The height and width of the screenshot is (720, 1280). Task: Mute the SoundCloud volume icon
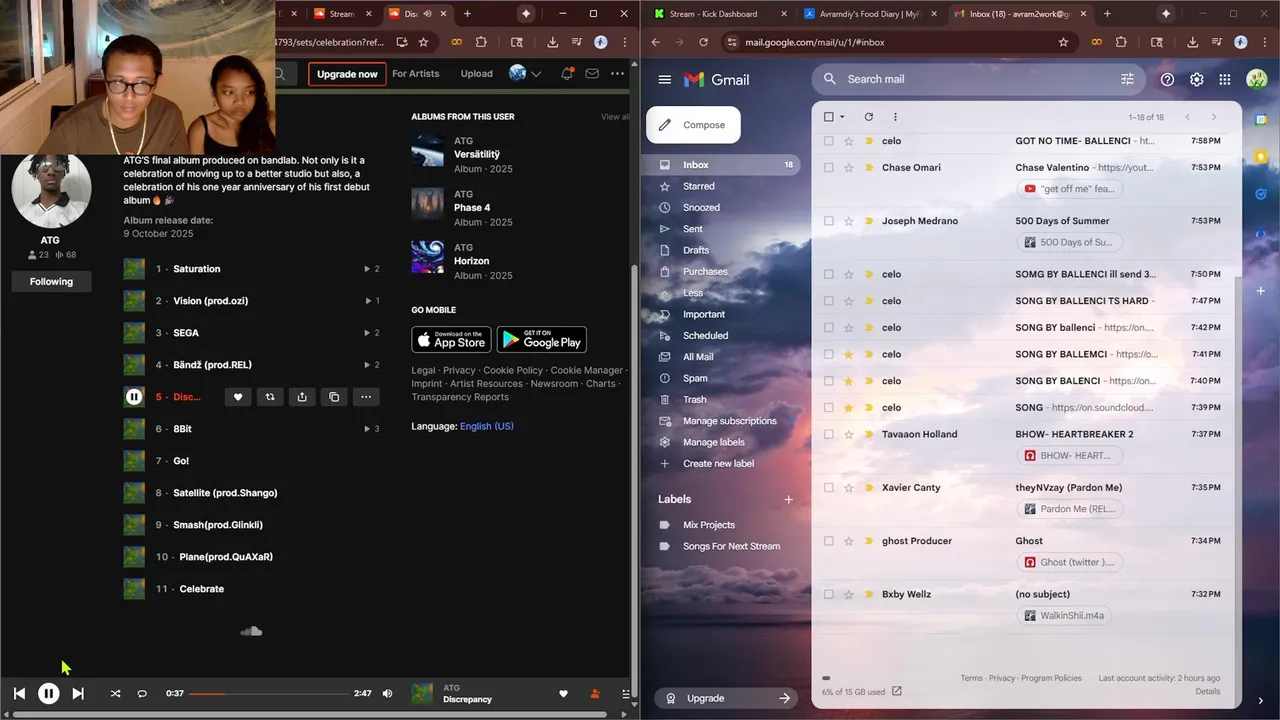(x=387, y=693)
